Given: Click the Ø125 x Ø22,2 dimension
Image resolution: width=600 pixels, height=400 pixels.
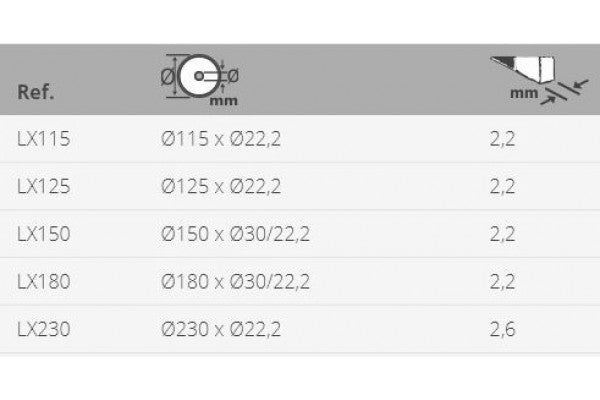Looking at the screenshot, I should point(221,187).
